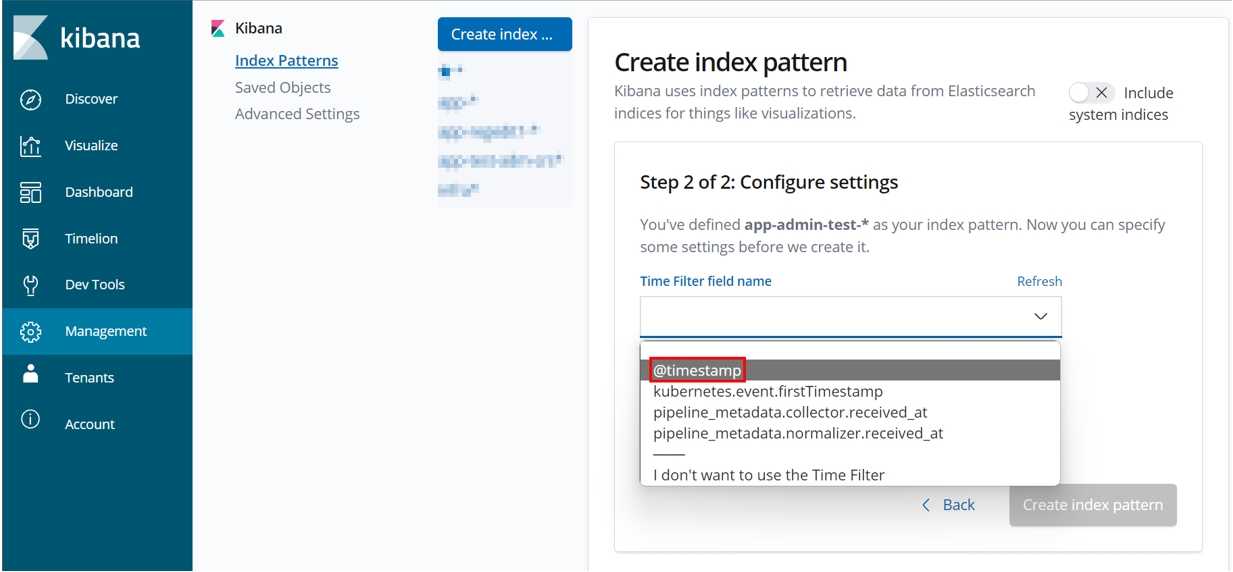Select the Management label
The image size is (1233, 572).
(x=106, y=331)
